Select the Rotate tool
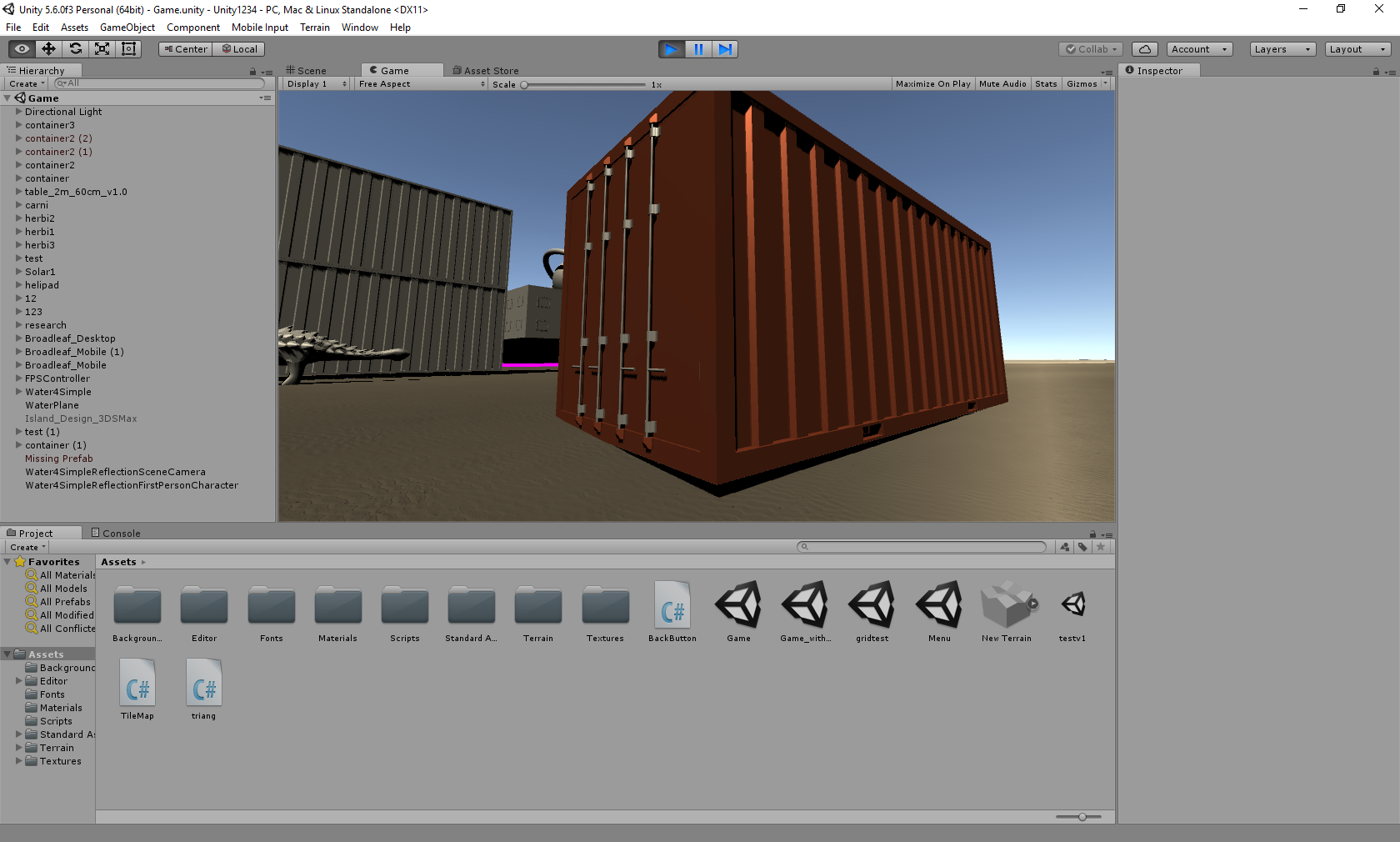1400x842 pixels. click(76, 49)
